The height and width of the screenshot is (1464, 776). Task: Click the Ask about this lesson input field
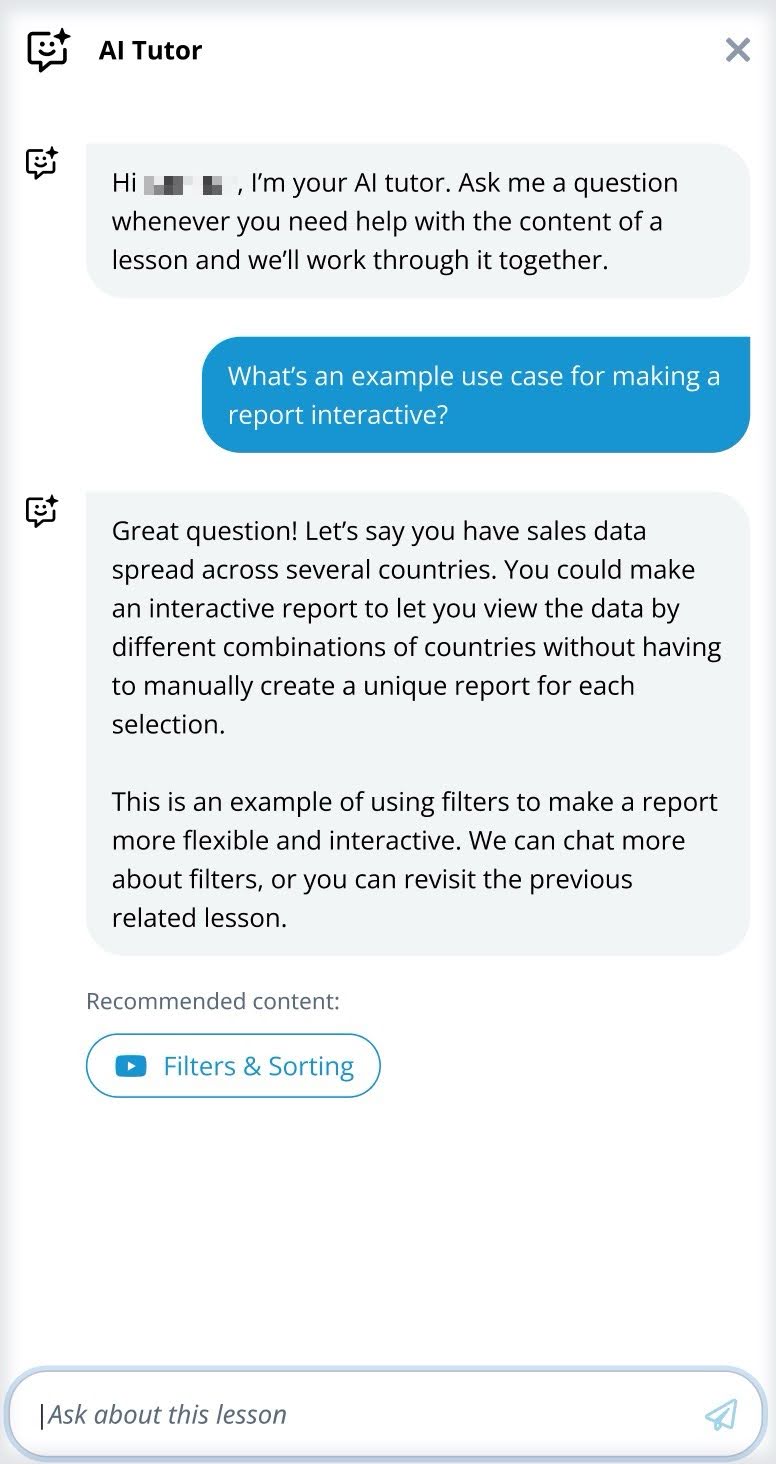click(300, 1415)
